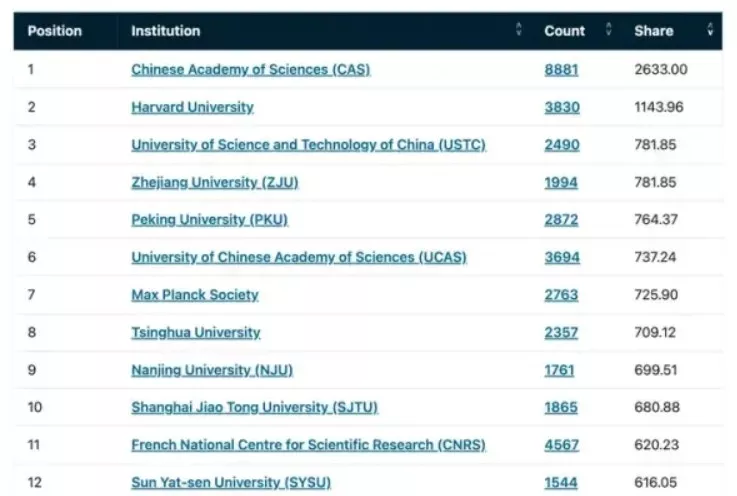The image size is (737, 496).
Task: Open Tsinghua University link
Action: [x=196, y=332]
